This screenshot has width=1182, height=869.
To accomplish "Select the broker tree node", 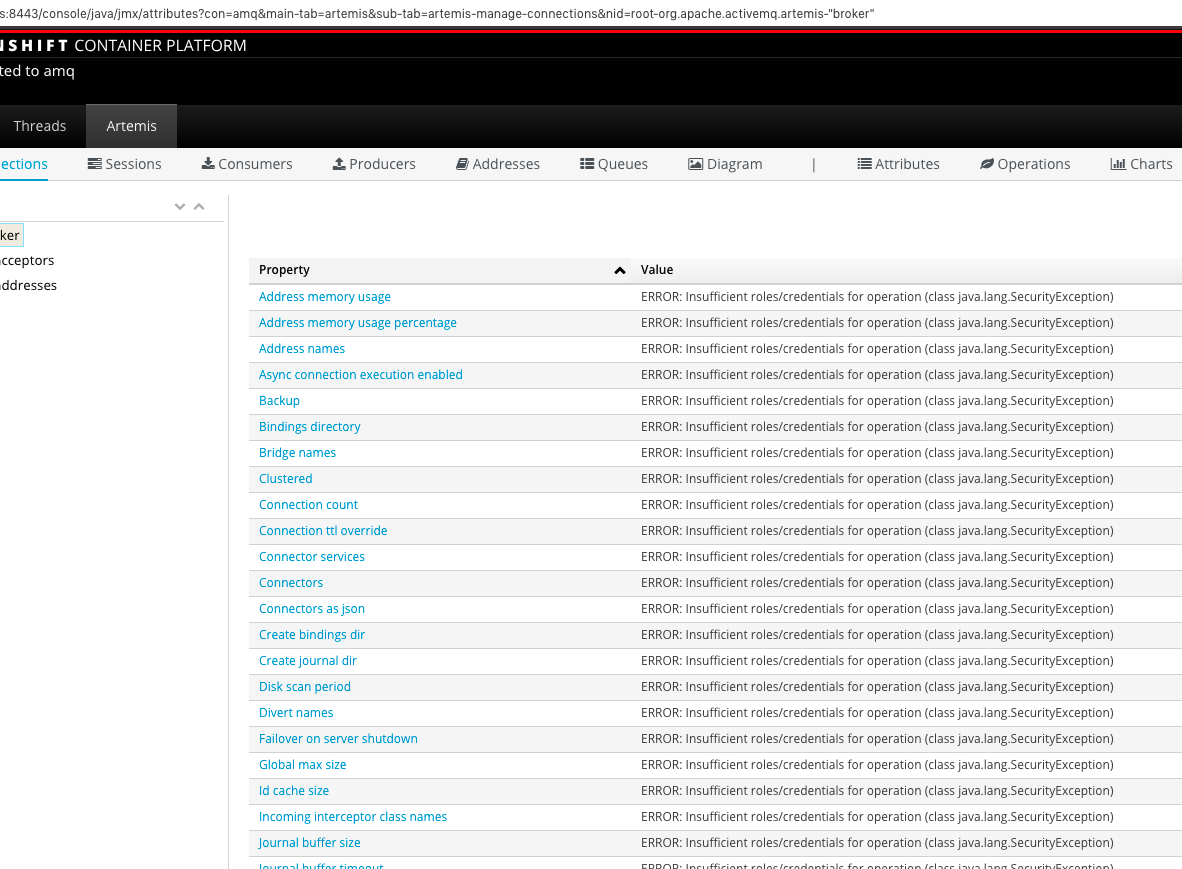I will (x=11, y=235).
